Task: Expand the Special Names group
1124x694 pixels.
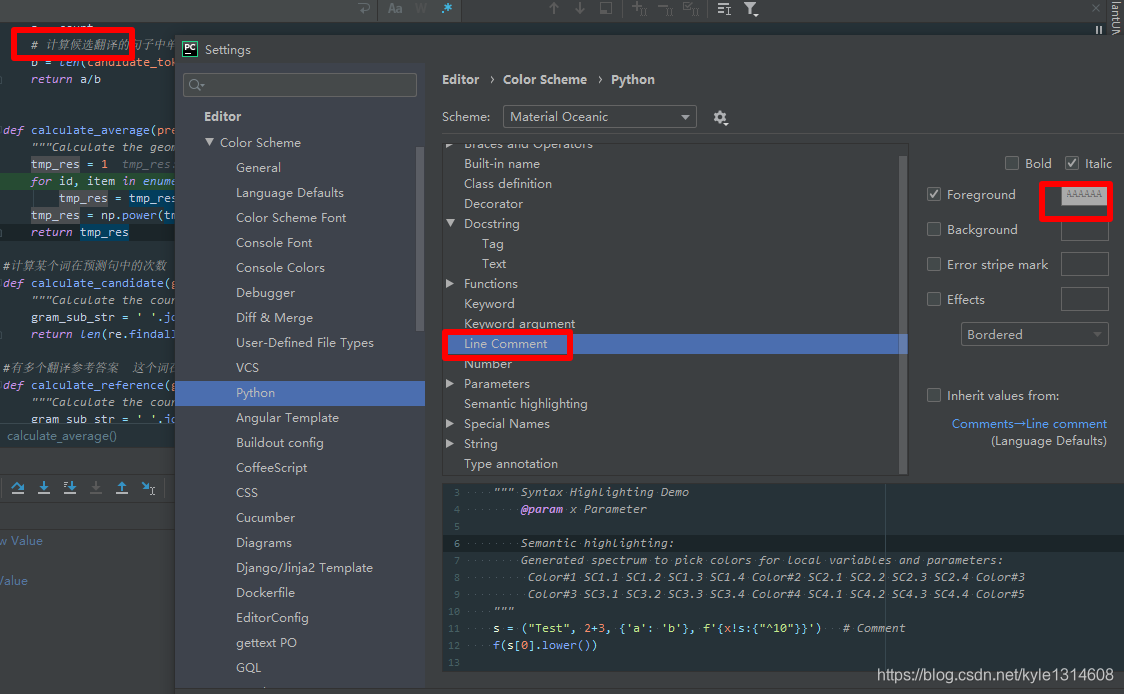Action: coord(450,424)
